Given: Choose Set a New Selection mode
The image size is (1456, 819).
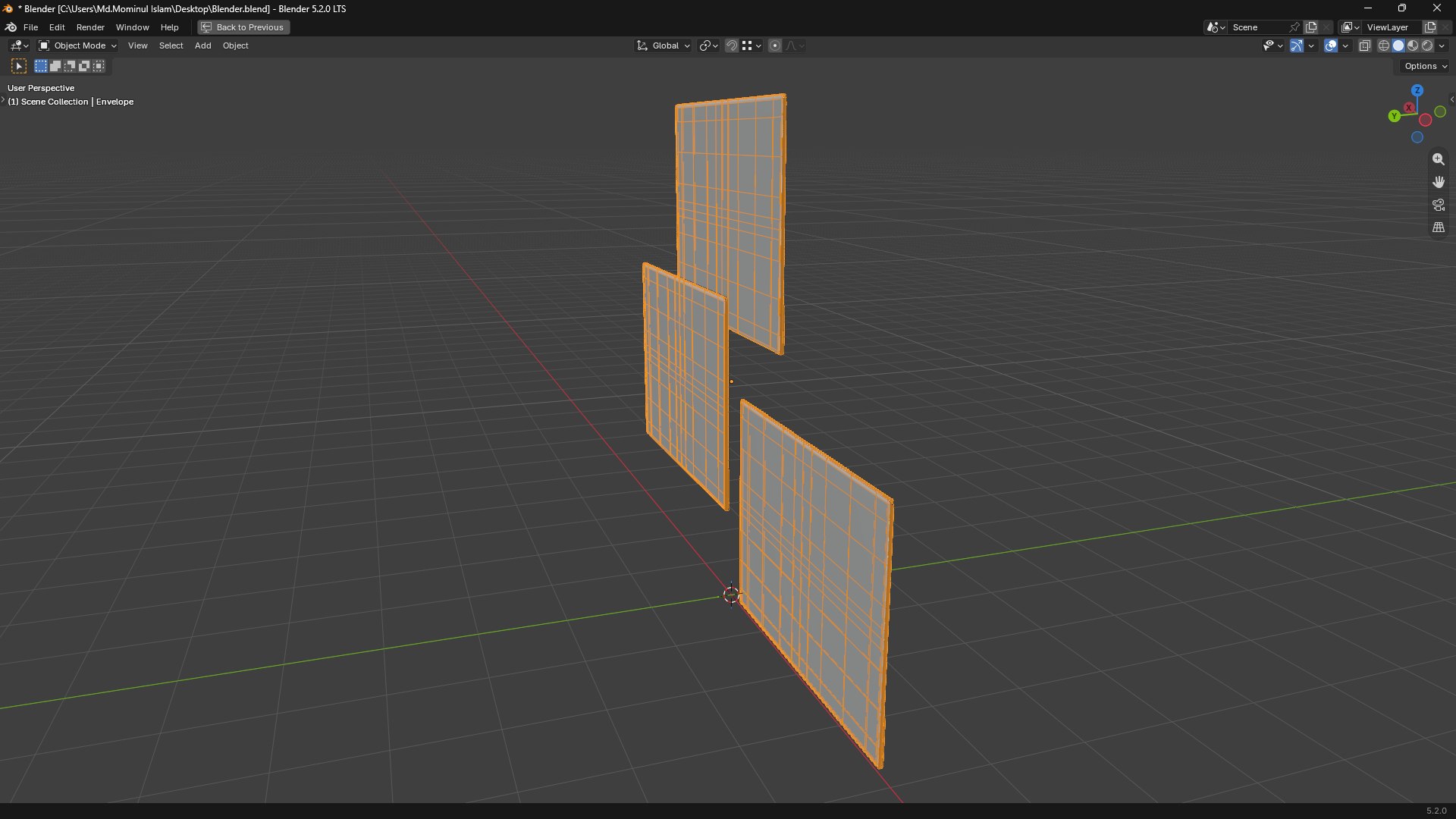Looking at the screenshot, I should coord(41,66).
